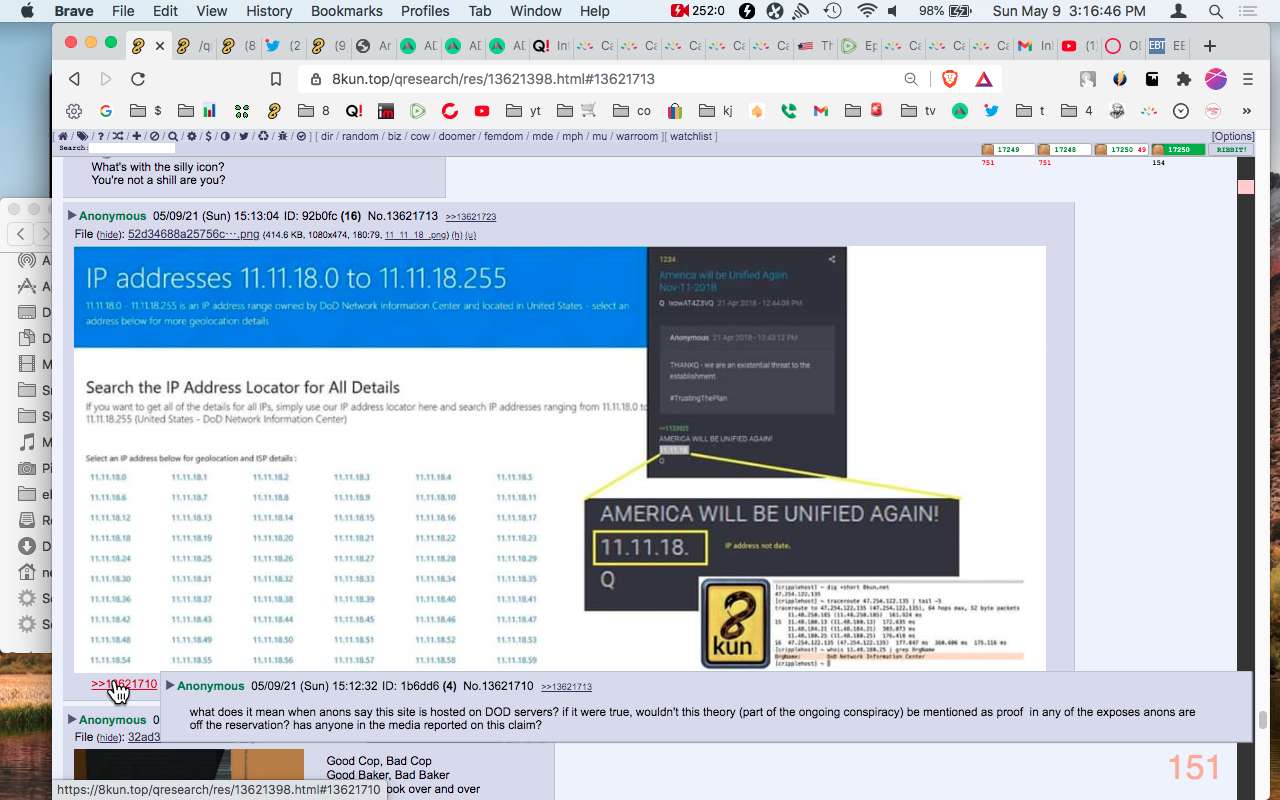Close the active 8kun tab

(160, 46)
